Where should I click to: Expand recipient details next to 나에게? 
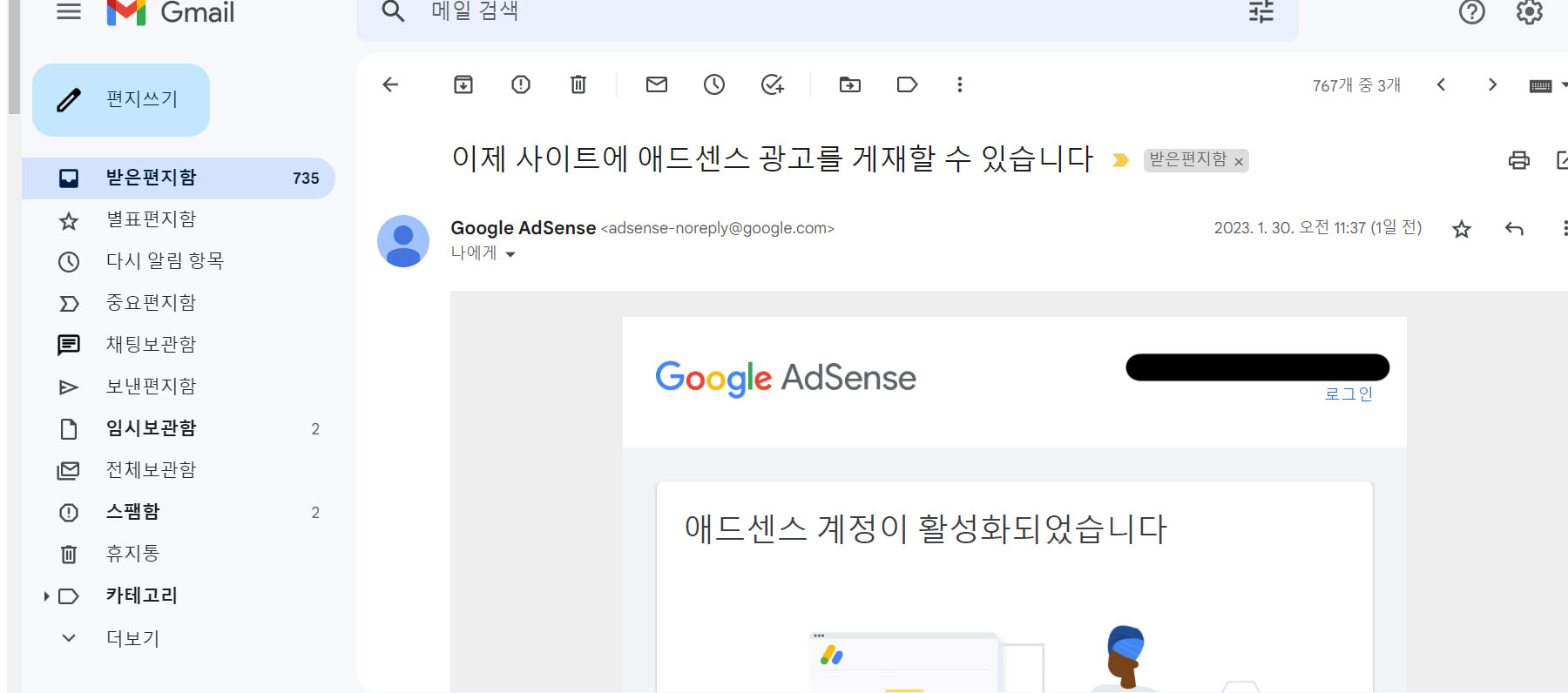(510, 254)
